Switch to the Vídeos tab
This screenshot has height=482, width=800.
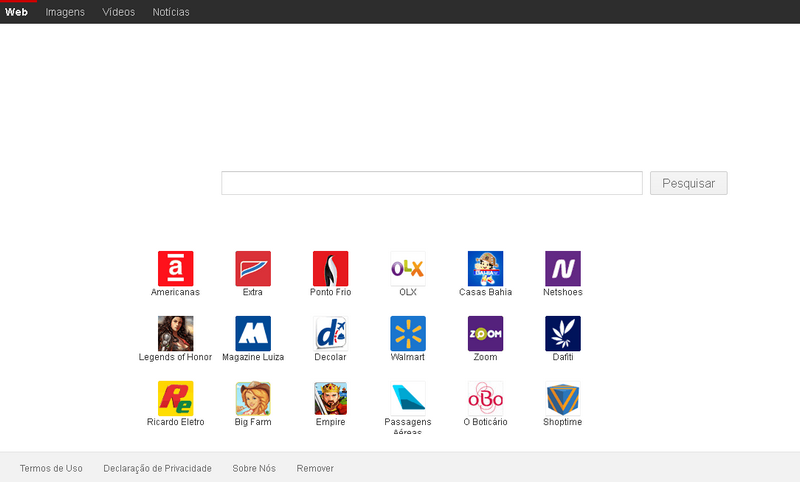pos(118,12)
